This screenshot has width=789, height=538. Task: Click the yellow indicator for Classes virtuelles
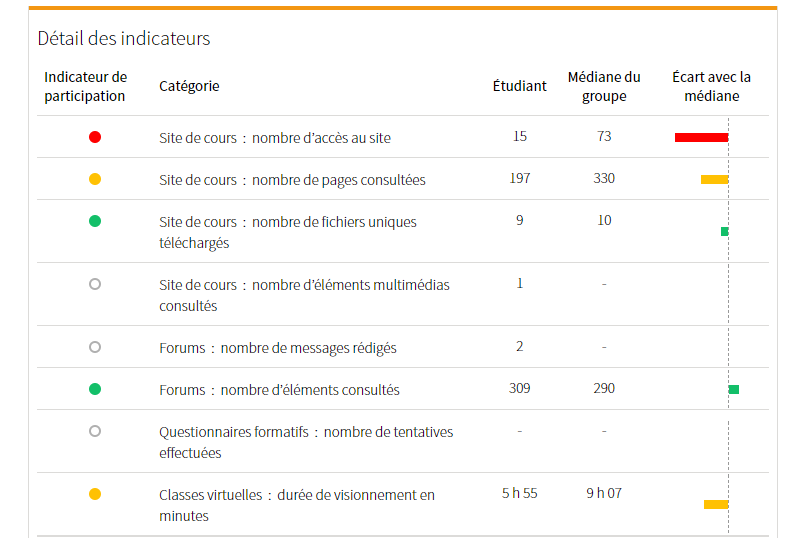pyautogui.click(x=95, y=494)
